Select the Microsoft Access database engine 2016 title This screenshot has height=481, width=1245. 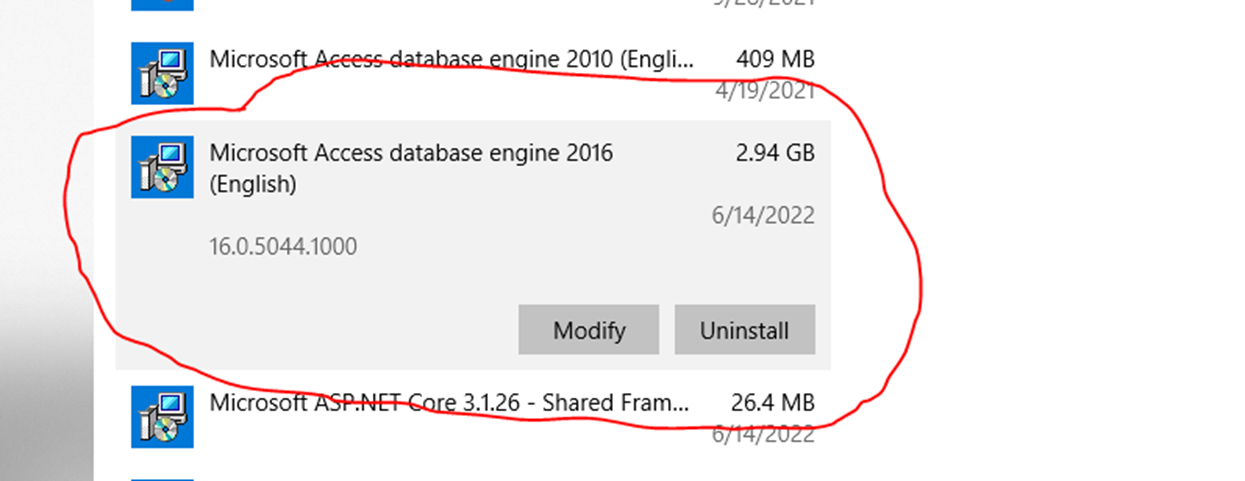[x=410, y=153]
